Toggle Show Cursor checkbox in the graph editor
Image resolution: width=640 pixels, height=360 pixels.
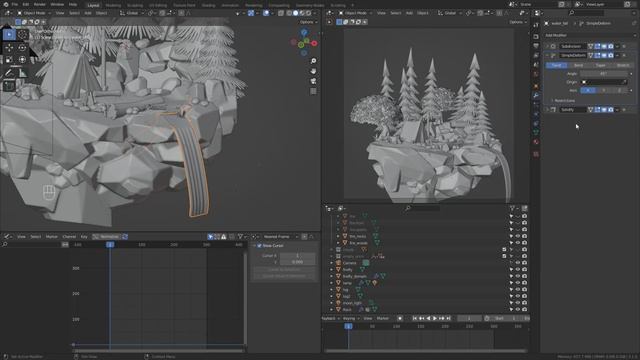click(x=259, y=246)
